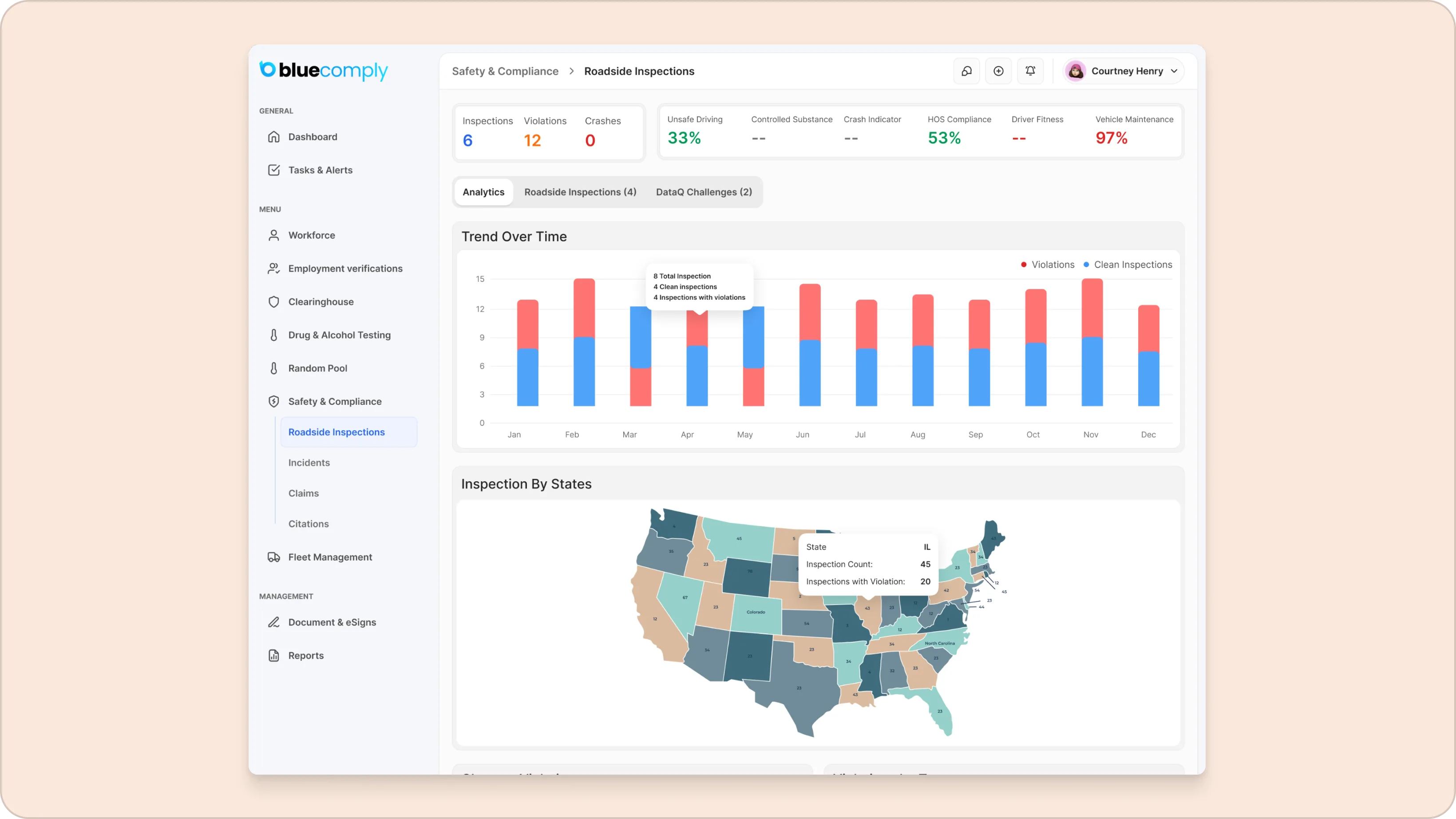Click the Clearinghouse shield icon
1456x819 pixels.
pyautogui.click(x=273, y=302)
